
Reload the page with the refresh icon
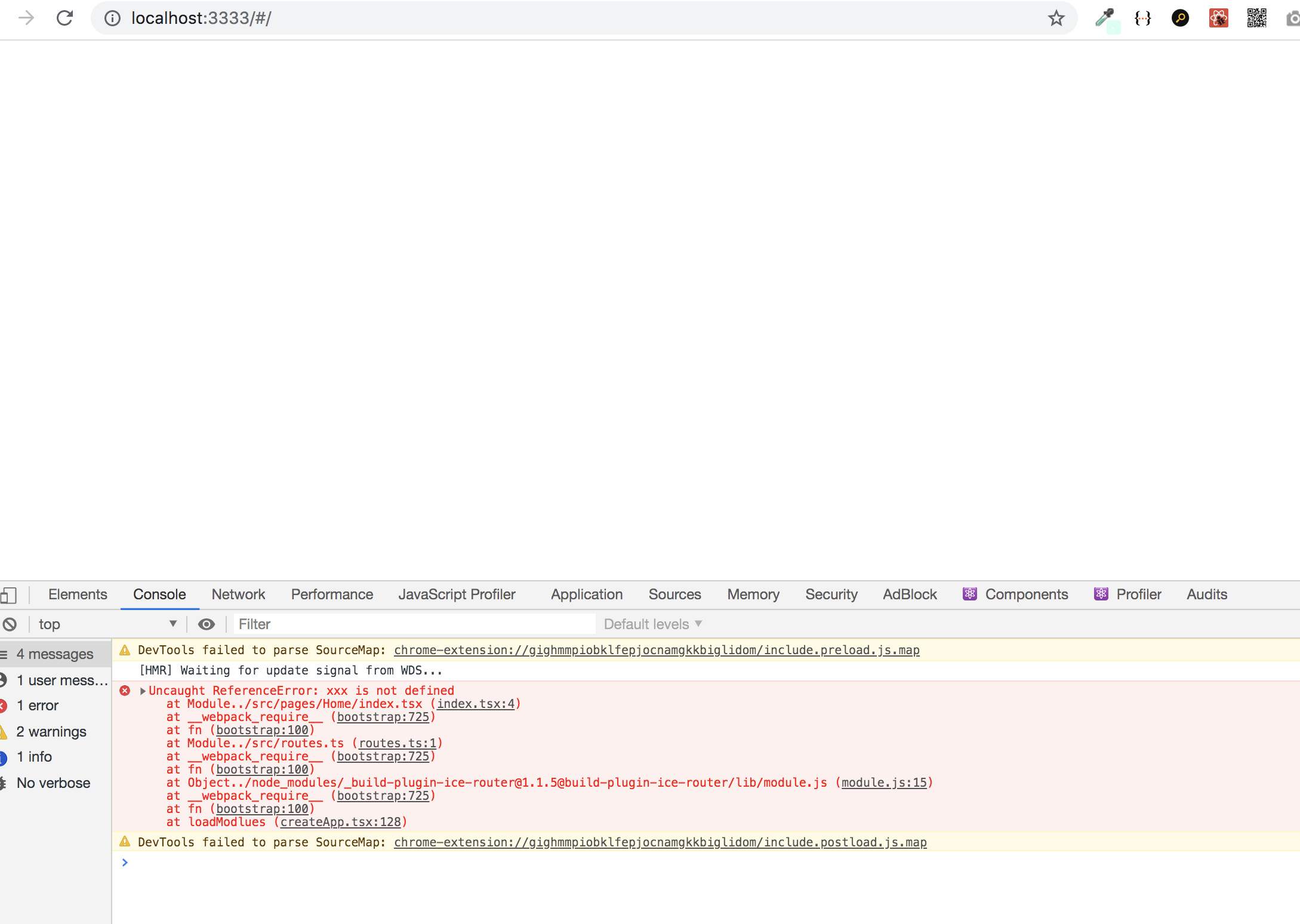tap(64, 18)
